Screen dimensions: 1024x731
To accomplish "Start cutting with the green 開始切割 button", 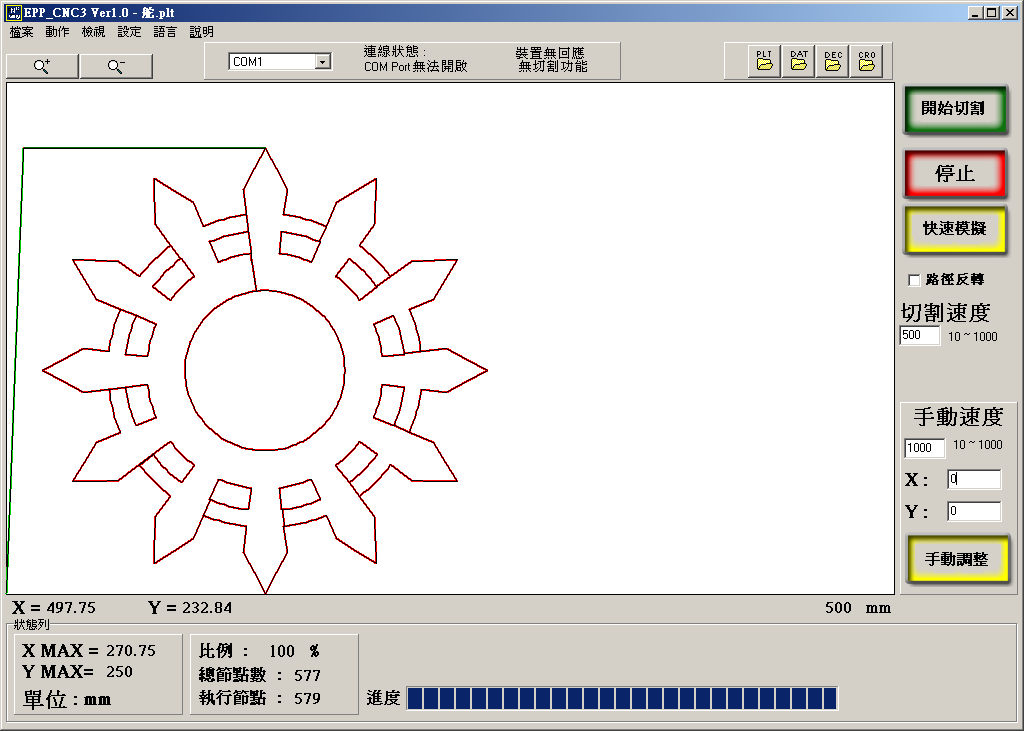I will click(955, 109).
